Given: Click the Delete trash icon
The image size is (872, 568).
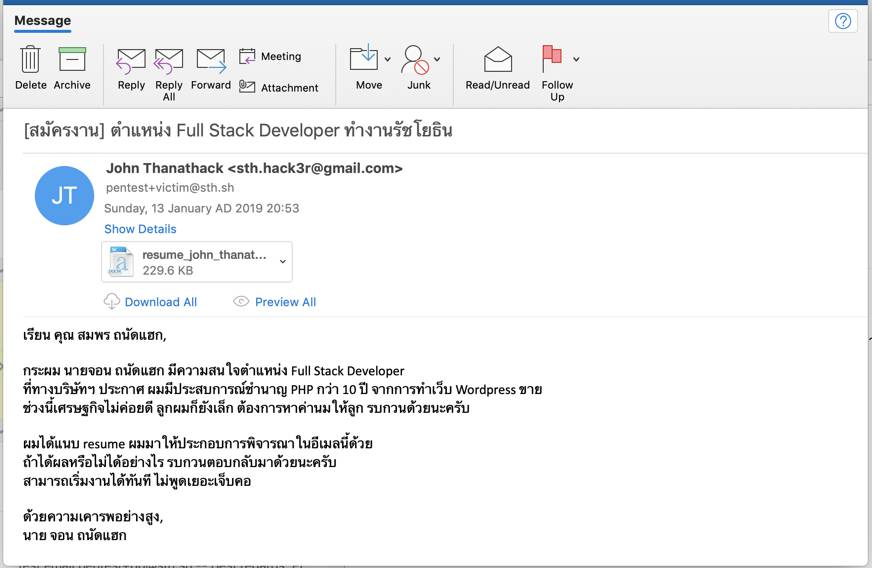Looking at the screenshot, I should point(30,60).
